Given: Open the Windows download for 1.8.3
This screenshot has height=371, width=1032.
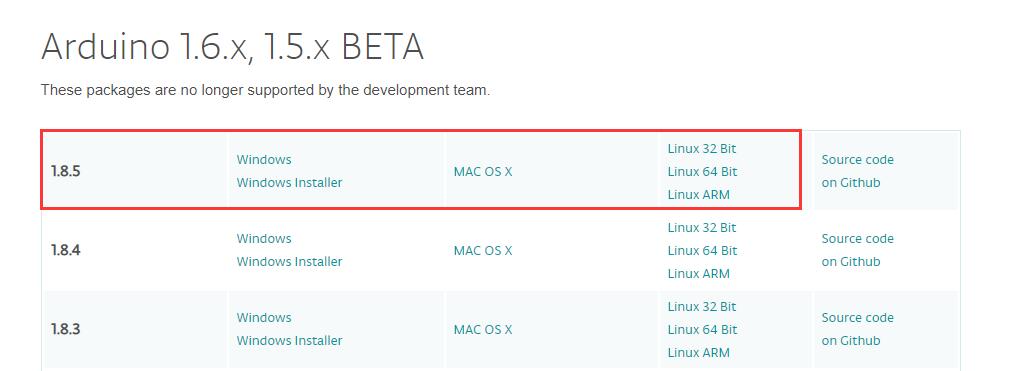Looking at the screenshot, I should coord(264,318).
